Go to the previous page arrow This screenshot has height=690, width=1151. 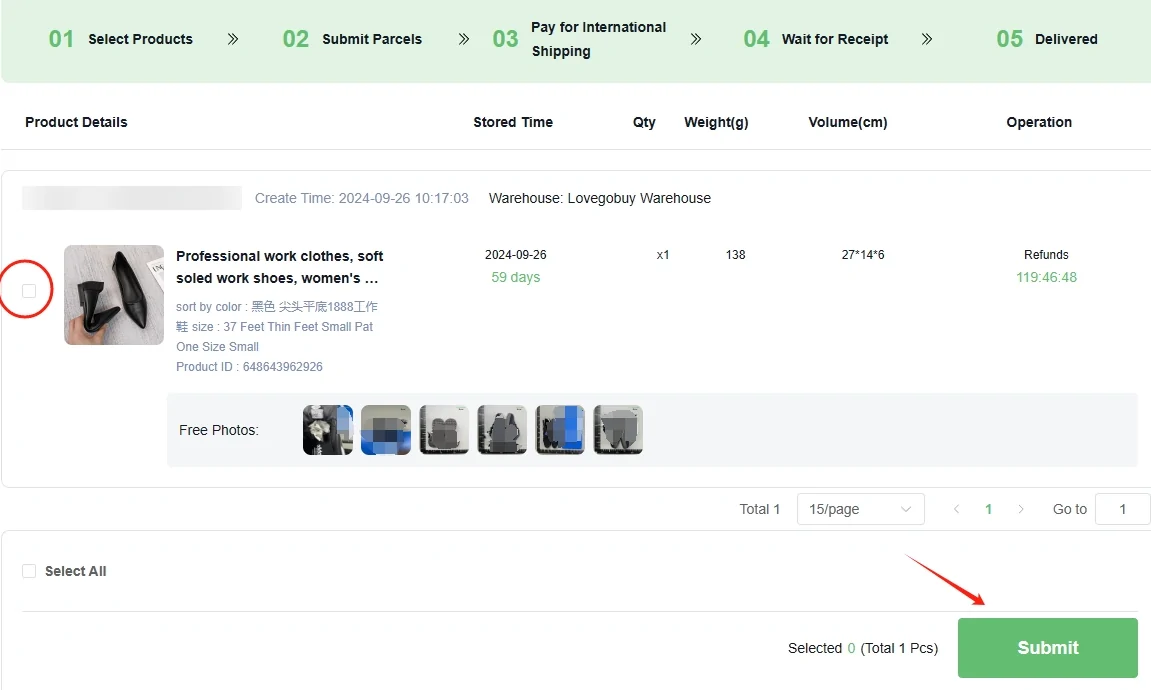point(956,509)
